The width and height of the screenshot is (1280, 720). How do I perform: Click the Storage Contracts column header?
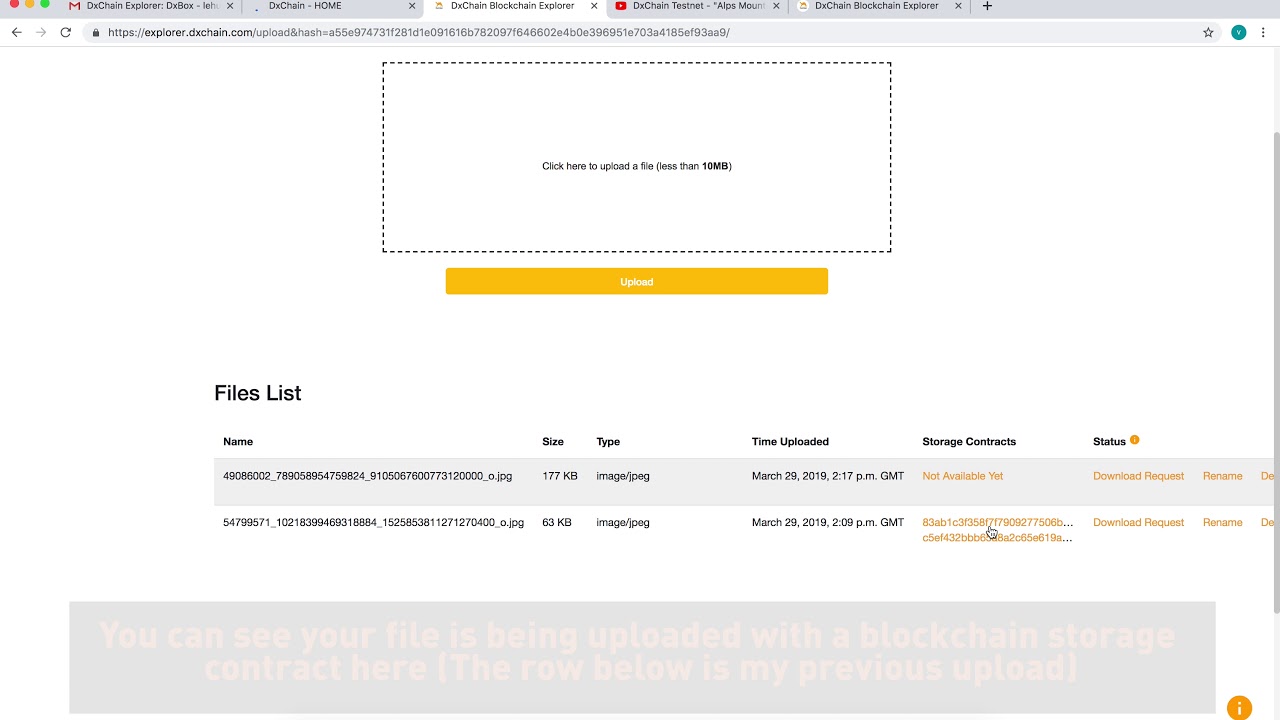969,441
